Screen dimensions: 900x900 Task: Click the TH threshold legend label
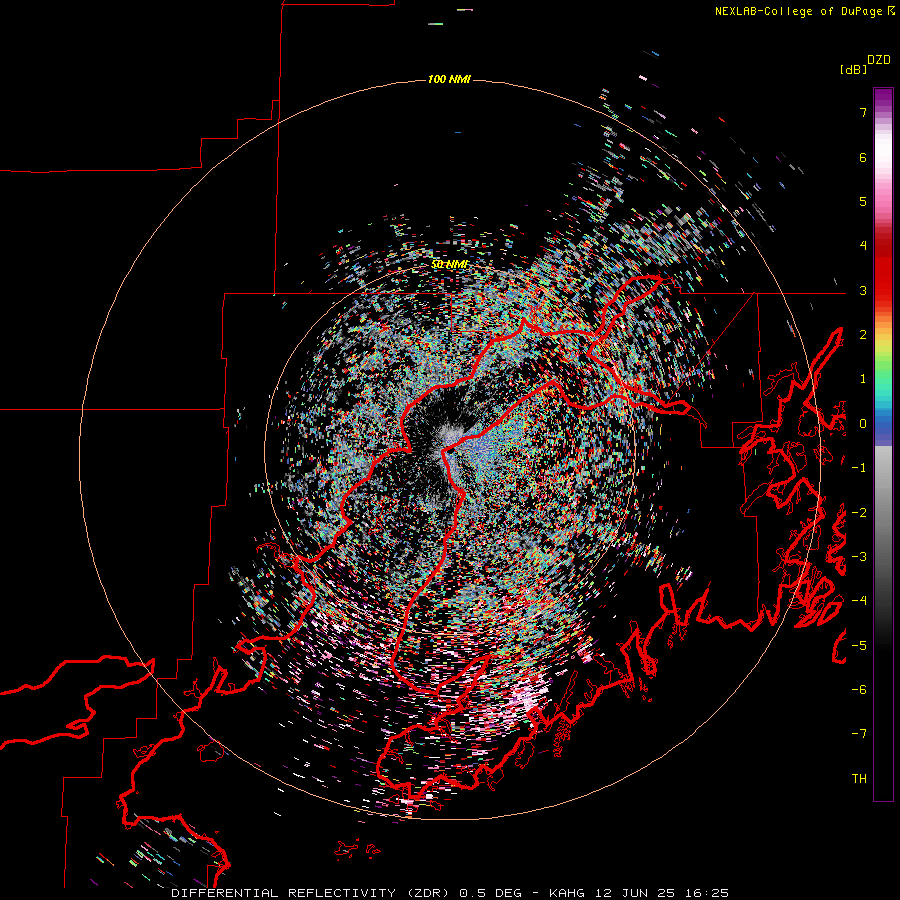point(859,779)
